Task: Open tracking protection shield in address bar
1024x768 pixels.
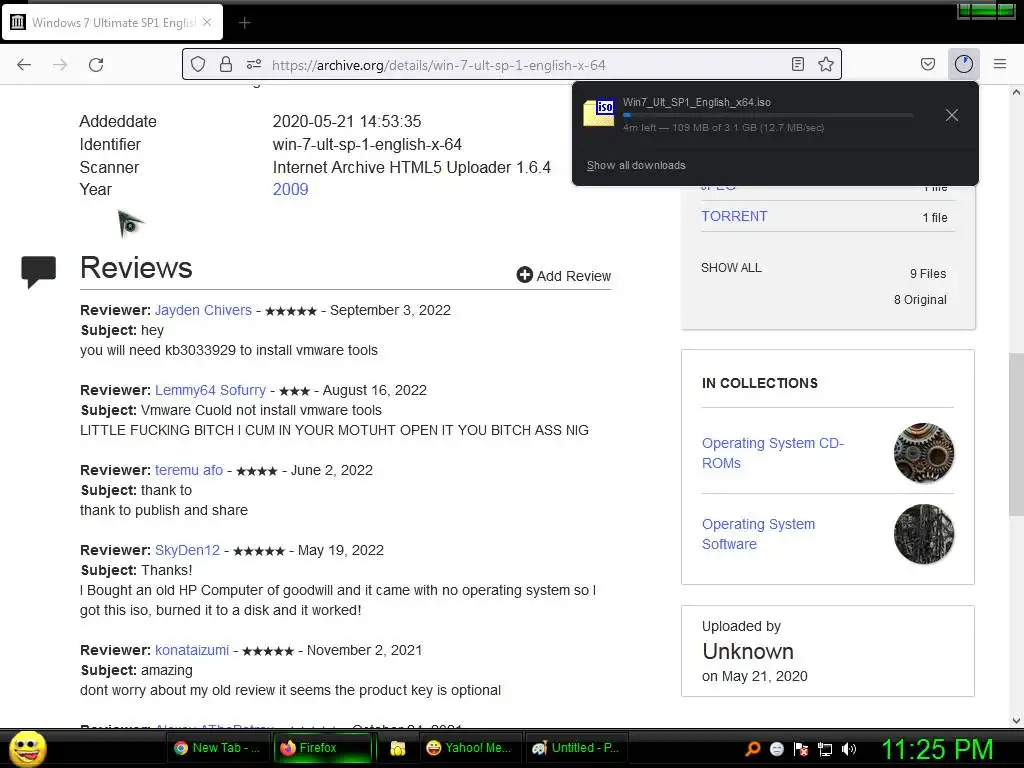Action: [x=198, y=64]
